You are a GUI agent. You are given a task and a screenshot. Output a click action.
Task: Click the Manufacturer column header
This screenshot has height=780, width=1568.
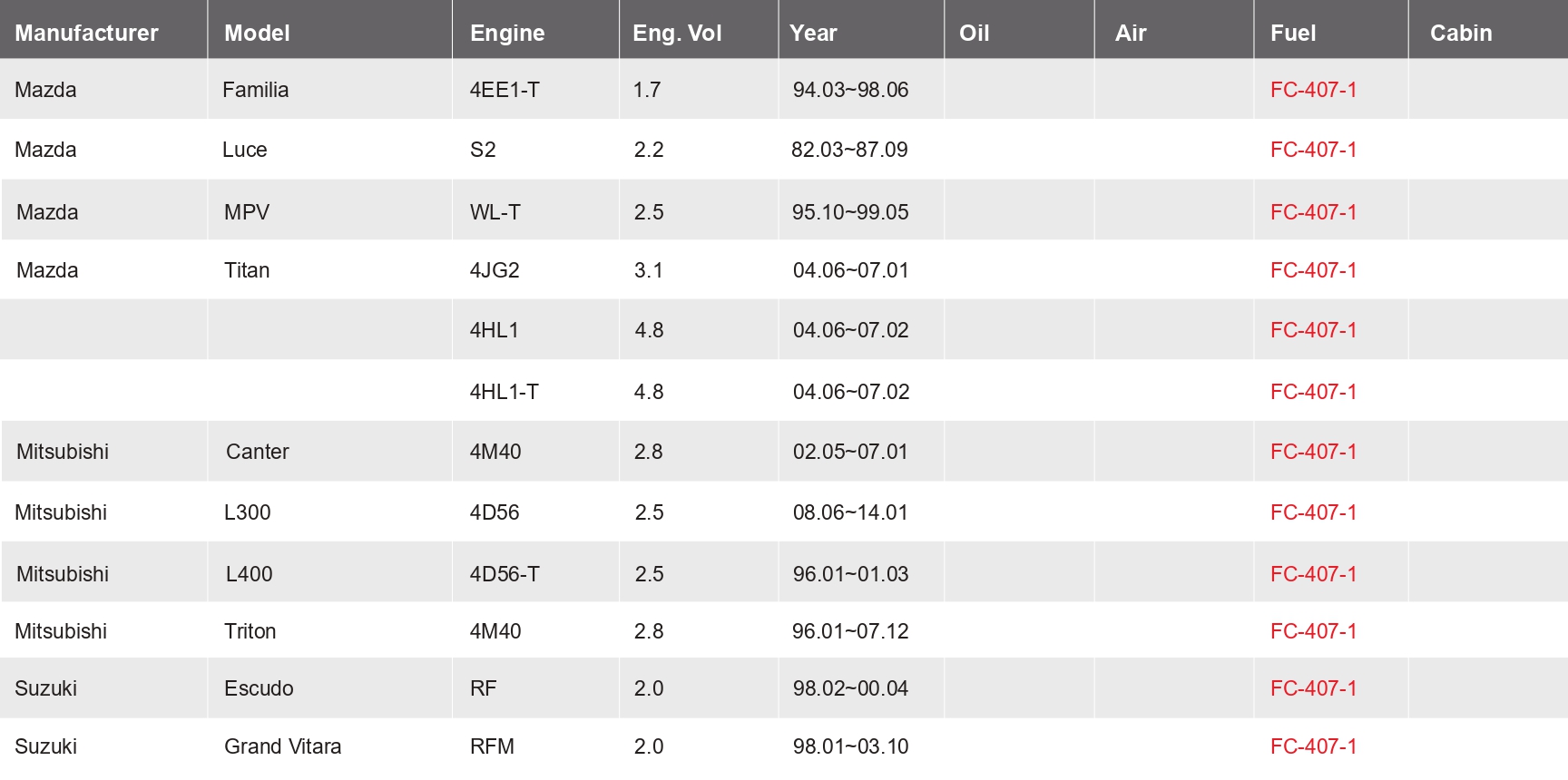pos(86,33)
